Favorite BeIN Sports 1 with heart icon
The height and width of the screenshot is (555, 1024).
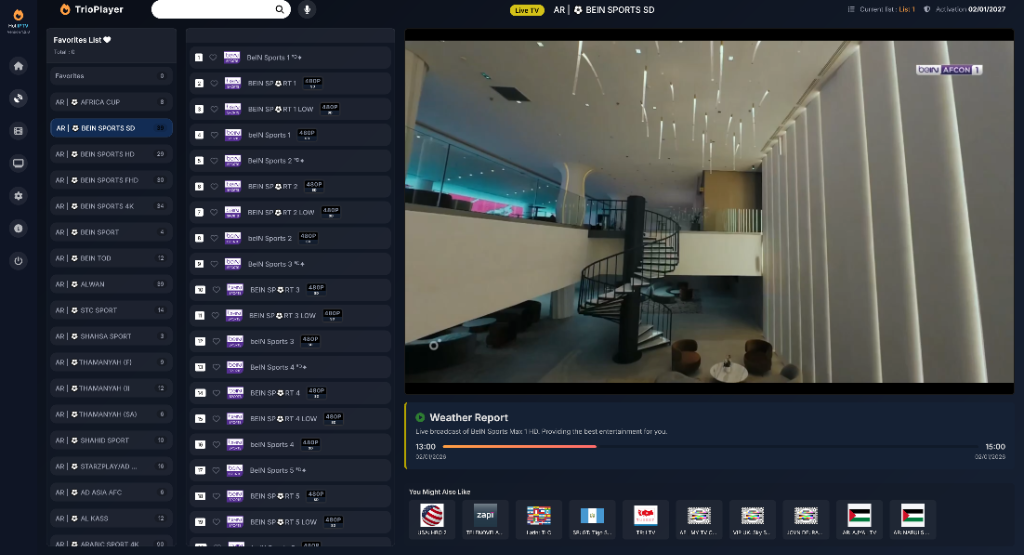pos(213,58)
